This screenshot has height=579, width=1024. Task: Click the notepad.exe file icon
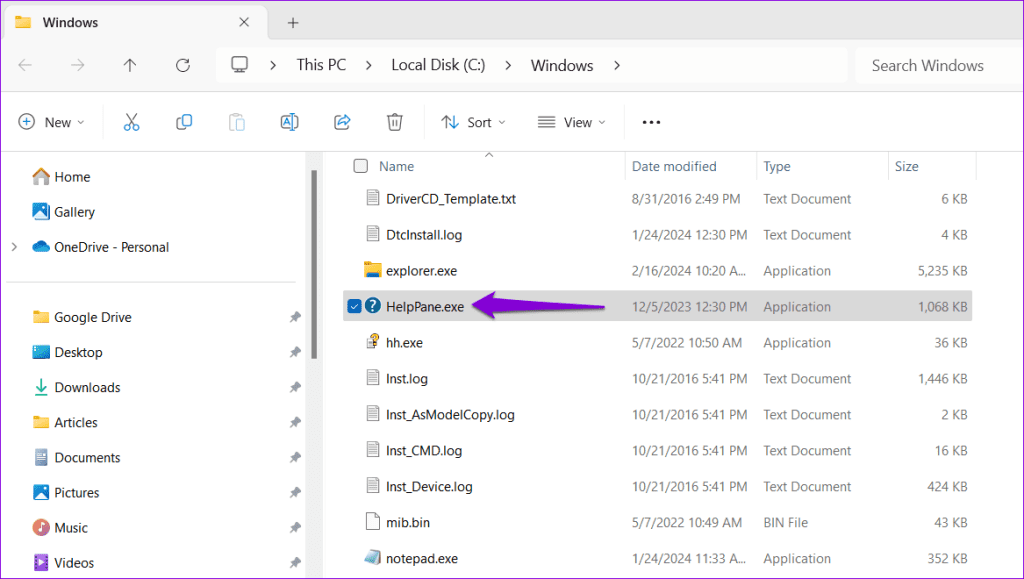coord(372,557)
